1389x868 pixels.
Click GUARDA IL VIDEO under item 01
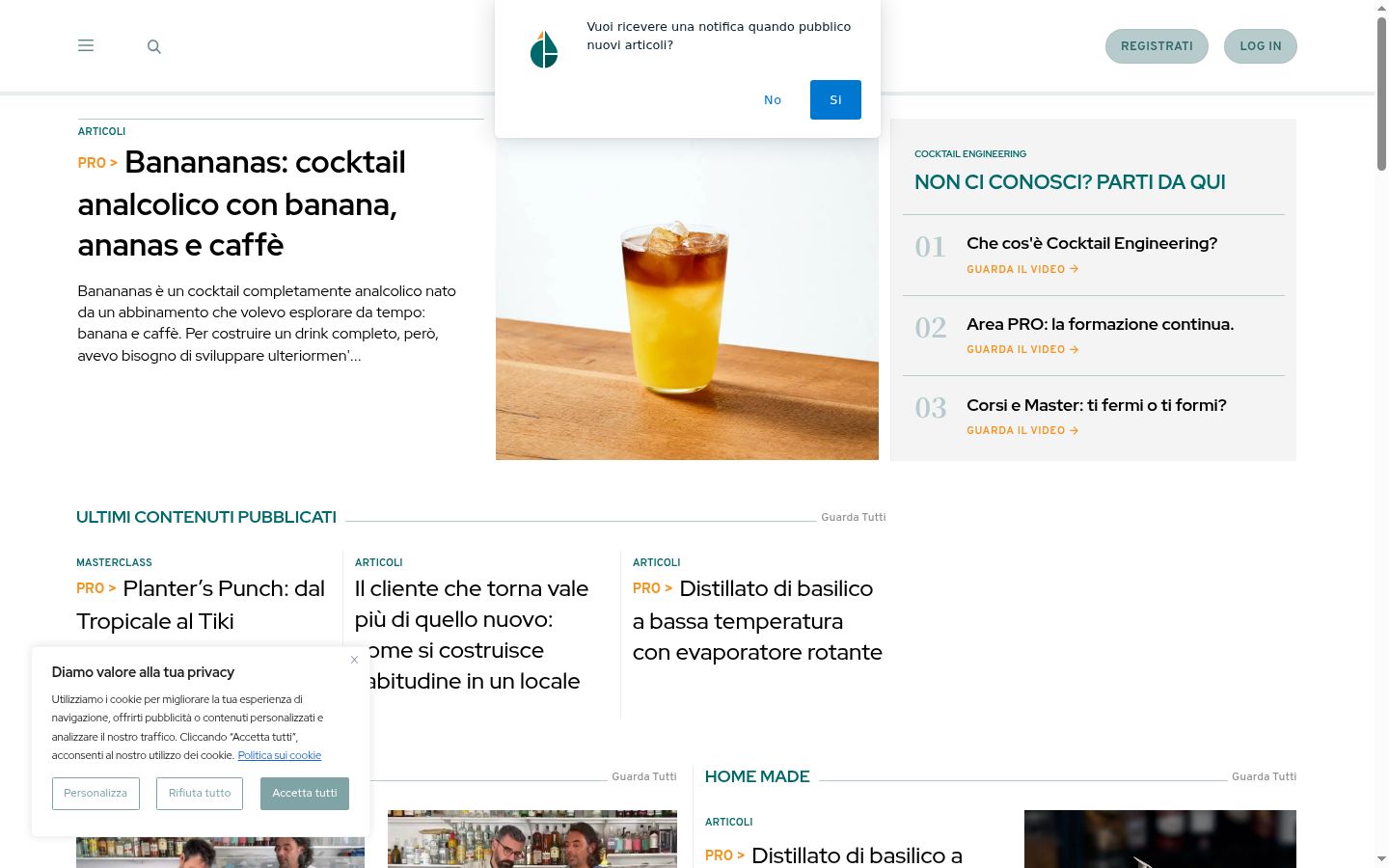pos(1022,269)
